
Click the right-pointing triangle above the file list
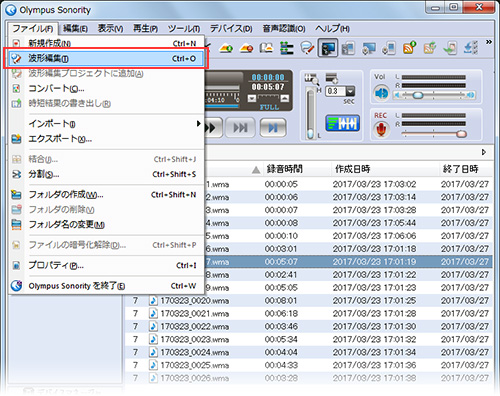tap(484, 152)
